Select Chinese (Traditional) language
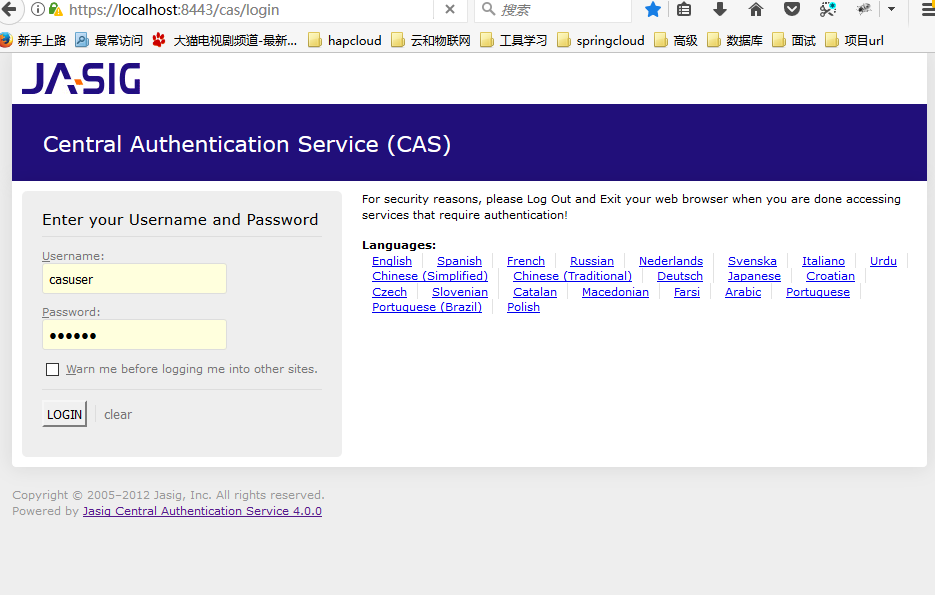The width and height of the screenshot is (935, 595). pyautogui.click(x=572, y=276)
